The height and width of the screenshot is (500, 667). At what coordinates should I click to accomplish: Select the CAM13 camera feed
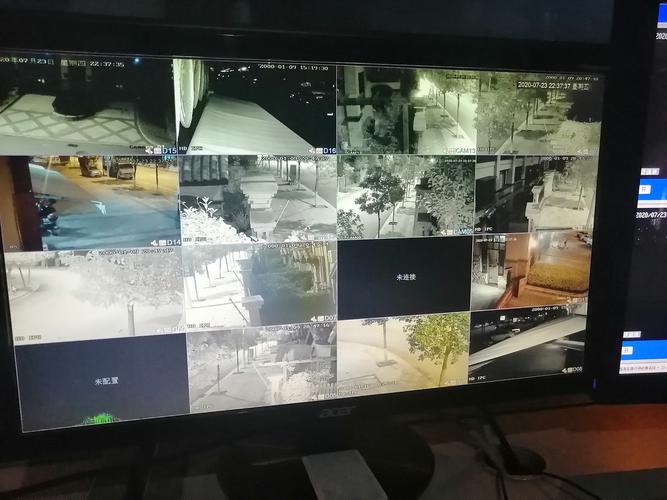407,110
